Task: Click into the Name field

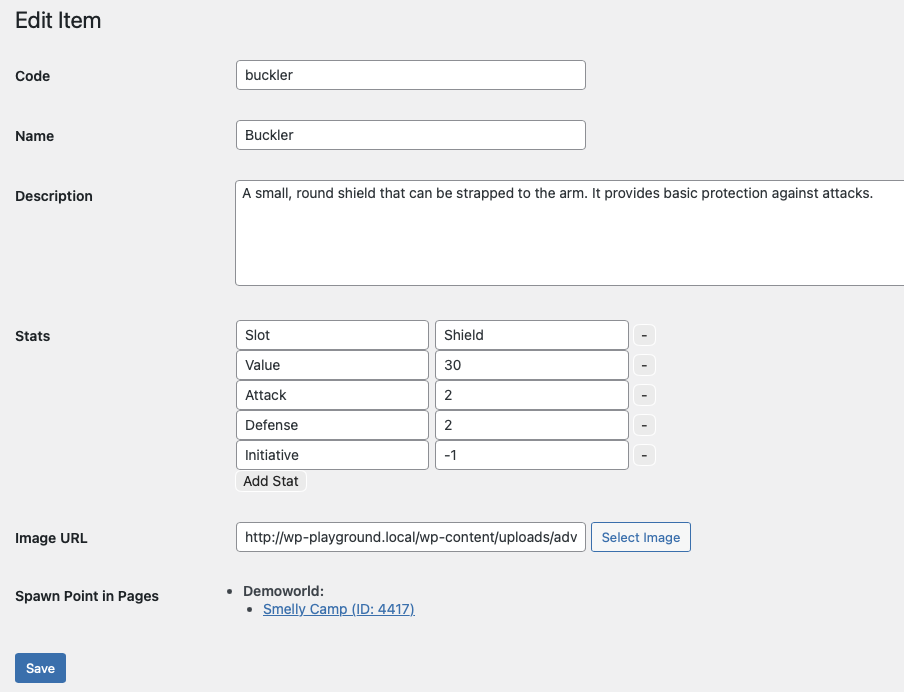Action: coord(410,135)
